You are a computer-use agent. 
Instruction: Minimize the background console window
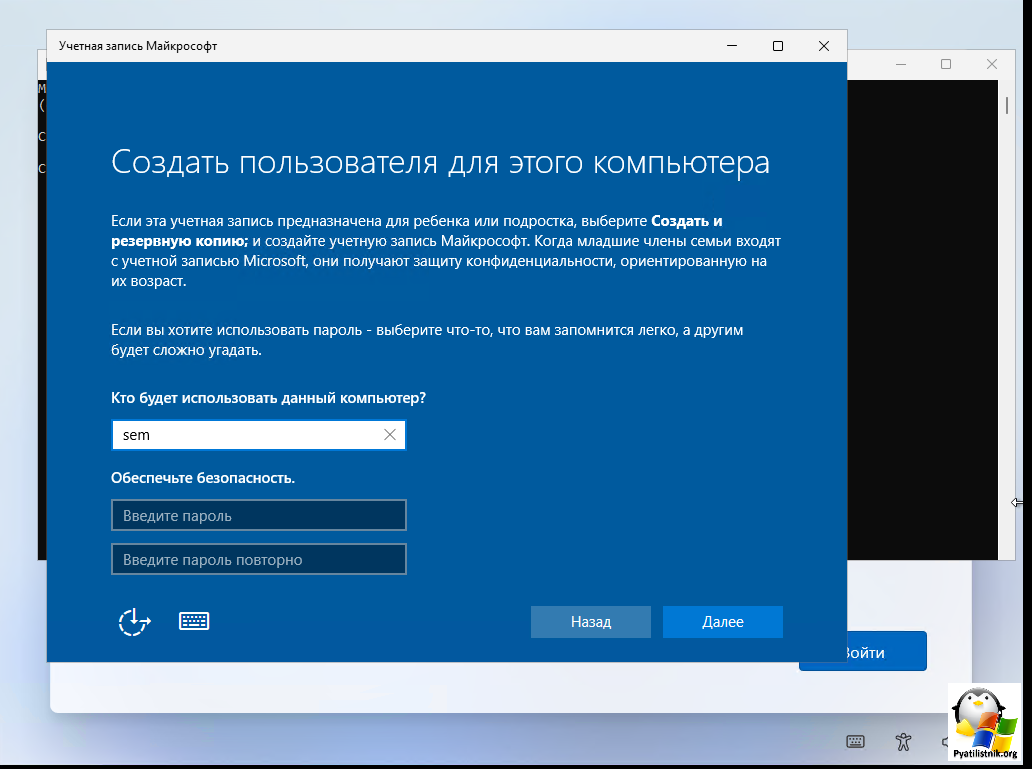click(901, 64)
